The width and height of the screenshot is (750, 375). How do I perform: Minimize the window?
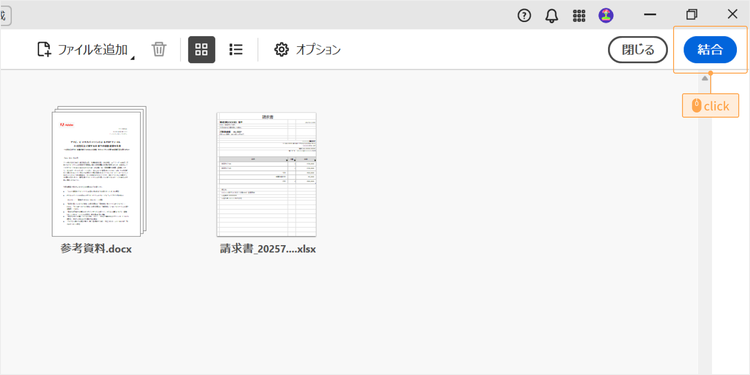click(x=650, y=15)
